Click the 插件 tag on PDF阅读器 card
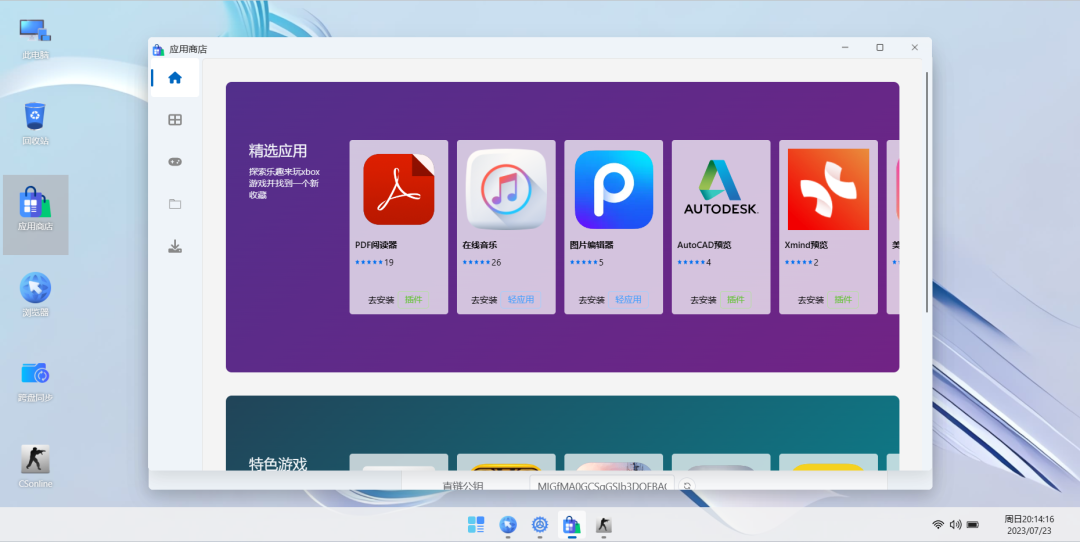The width and height of the screenshot is (1080, 542). point(414,300)
